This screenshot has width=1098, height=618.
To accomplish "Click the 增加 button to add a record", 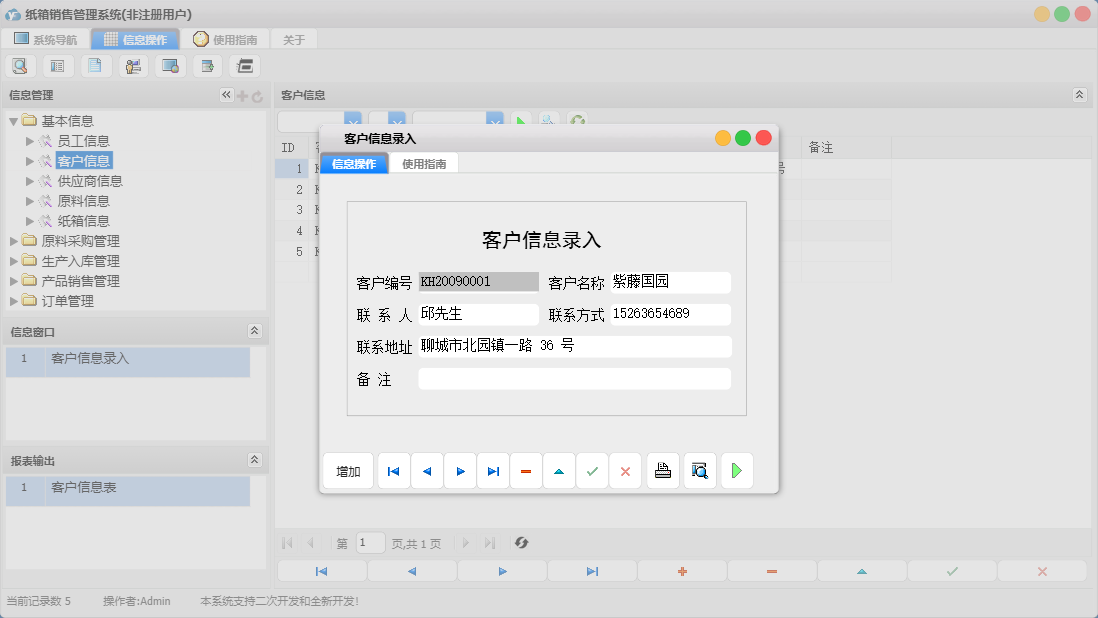I will [x=347, y=470].
